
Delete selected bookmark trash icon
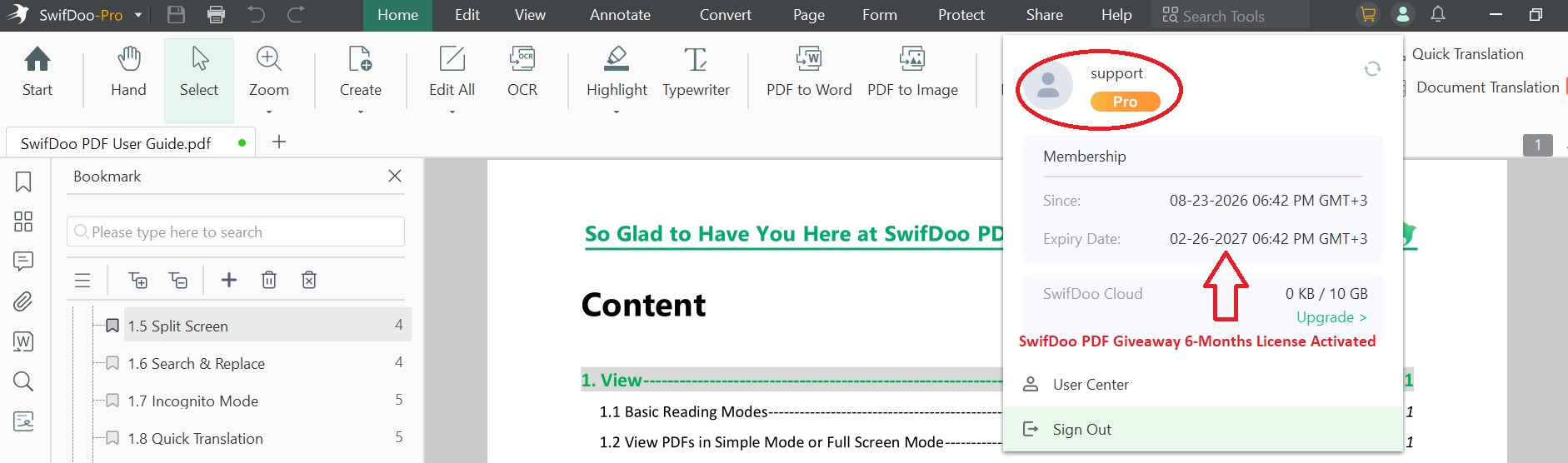pyautogui.click(x=269, y=280)
